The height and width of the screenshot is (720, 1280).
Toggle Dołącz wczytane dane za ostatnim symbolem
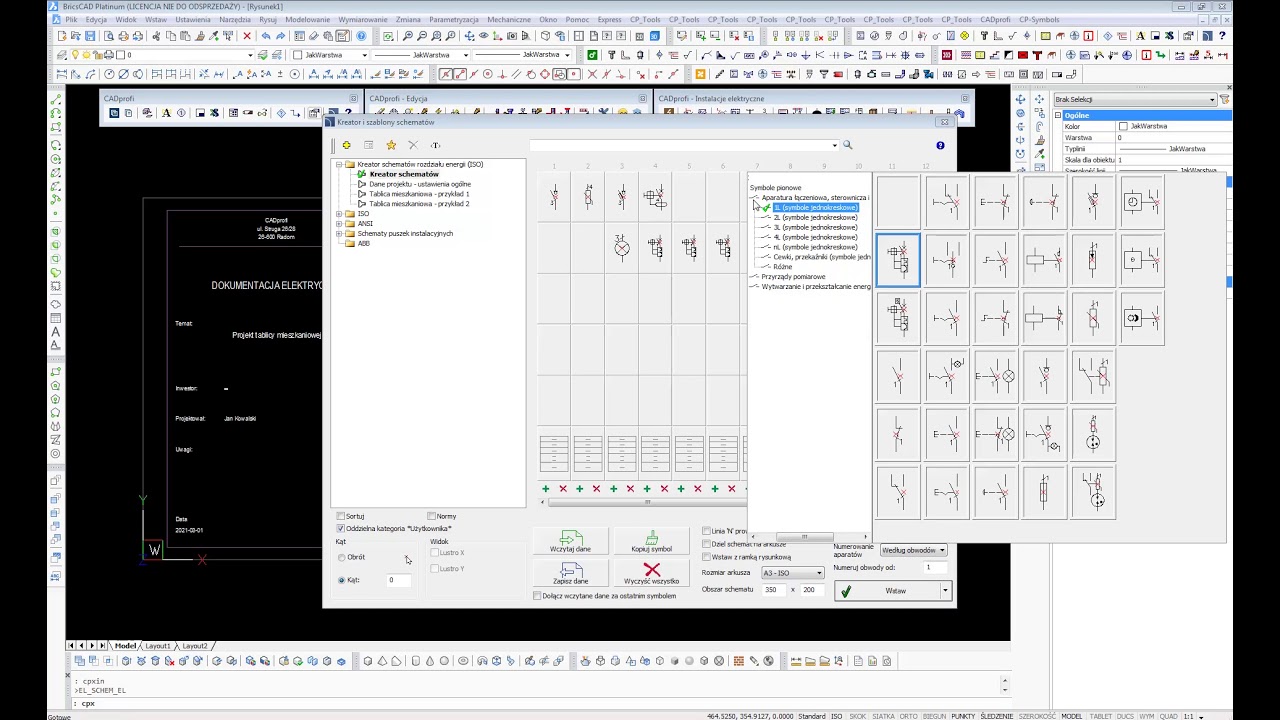(x=537, y=596)
